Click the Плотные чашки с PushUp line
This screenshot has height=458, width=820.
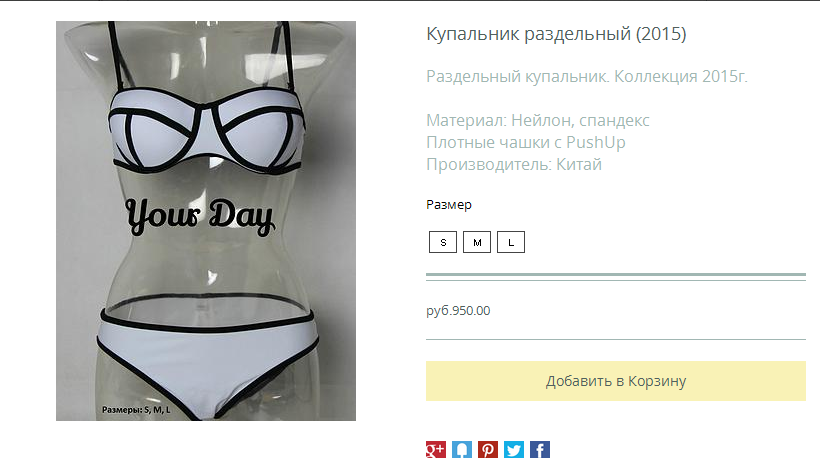coord(526,142)
